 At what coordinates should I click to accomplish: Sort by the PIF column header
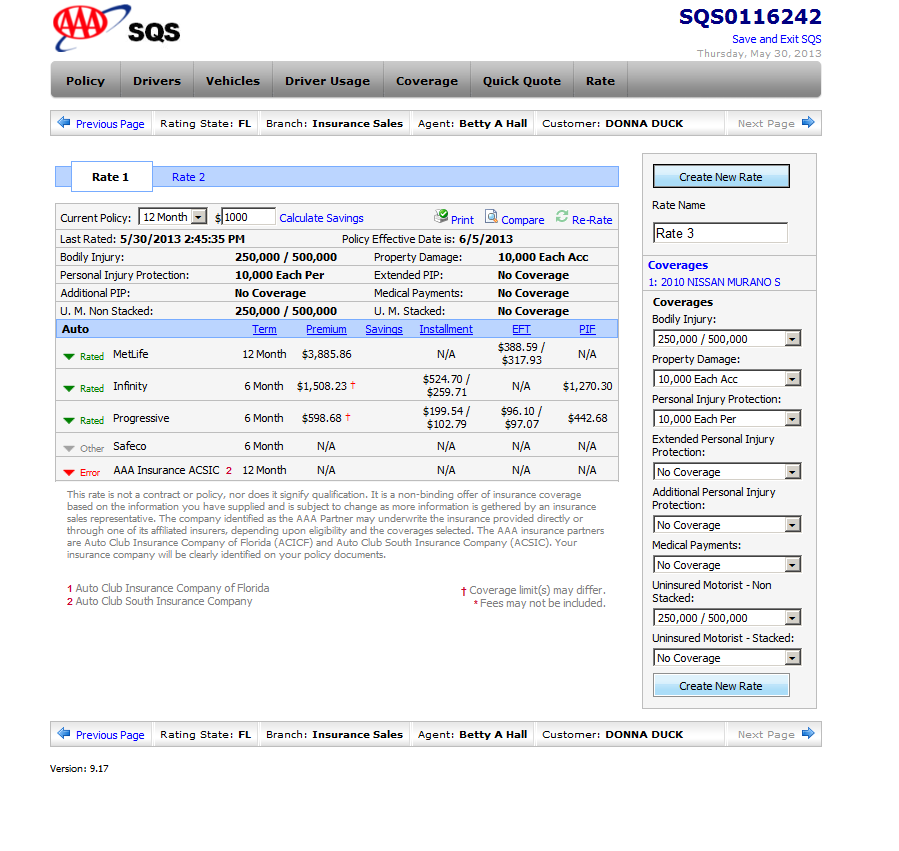coord(587,329)
